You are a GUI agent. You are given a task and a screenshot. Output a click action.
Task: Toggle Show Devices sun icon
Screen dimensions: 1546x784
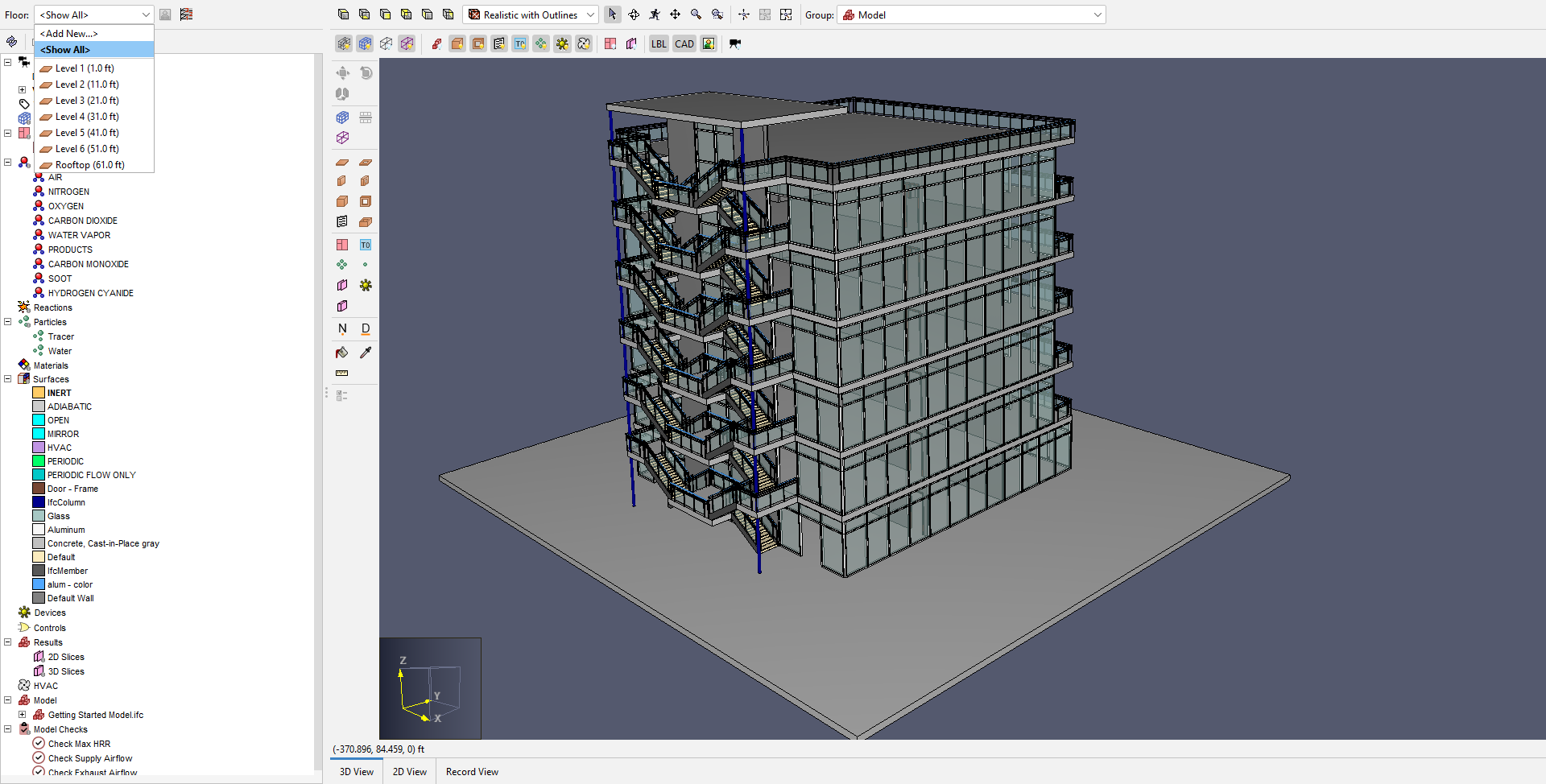point(562,43)
